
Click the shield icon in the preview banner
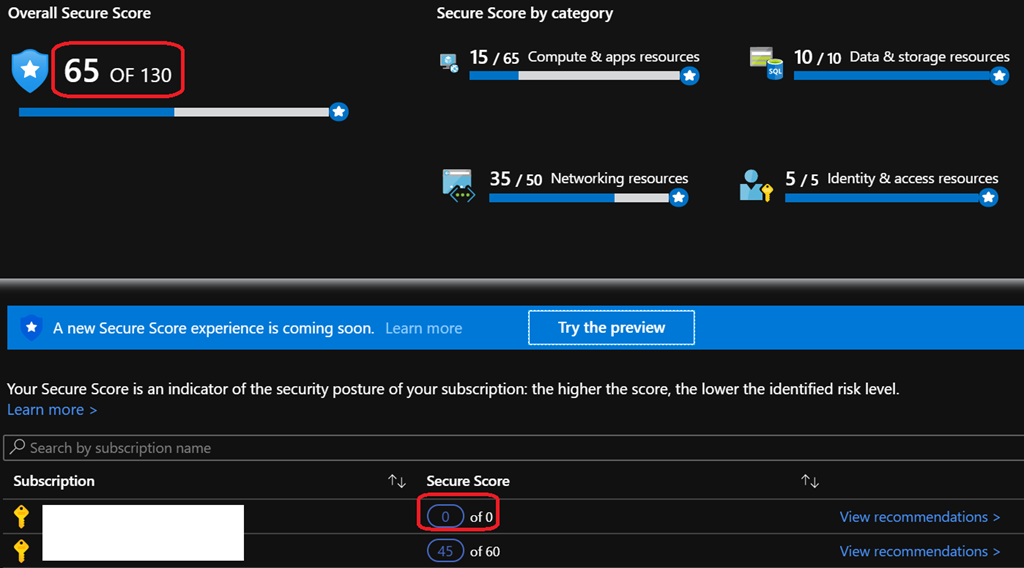[32, 327]
